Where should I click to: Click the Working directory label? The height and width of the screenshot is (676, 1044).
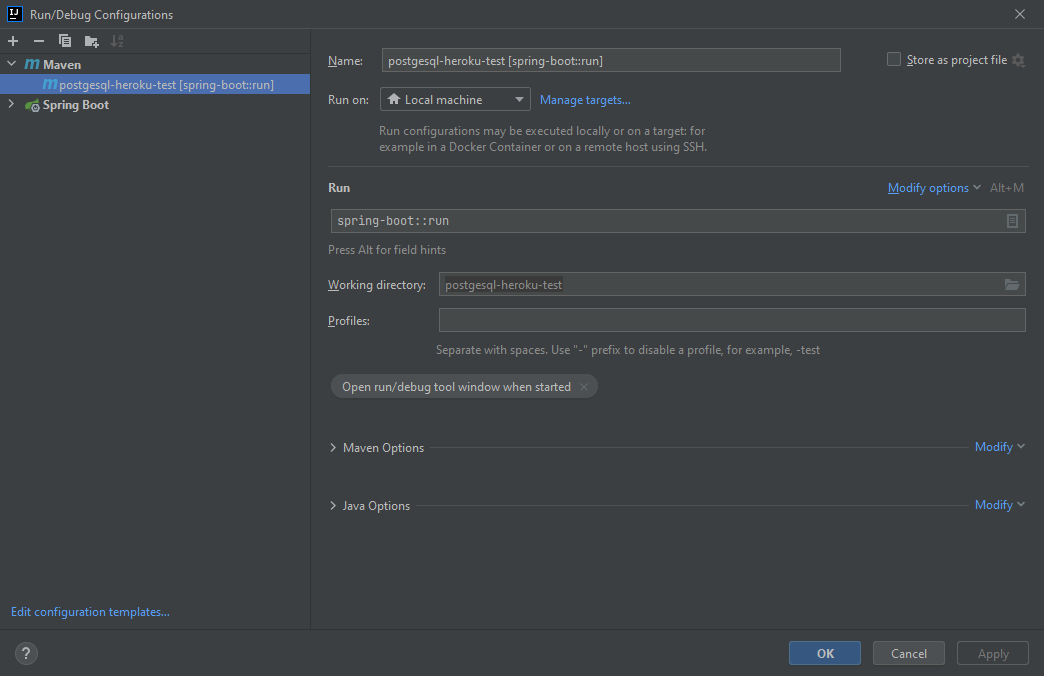(377, 285)
